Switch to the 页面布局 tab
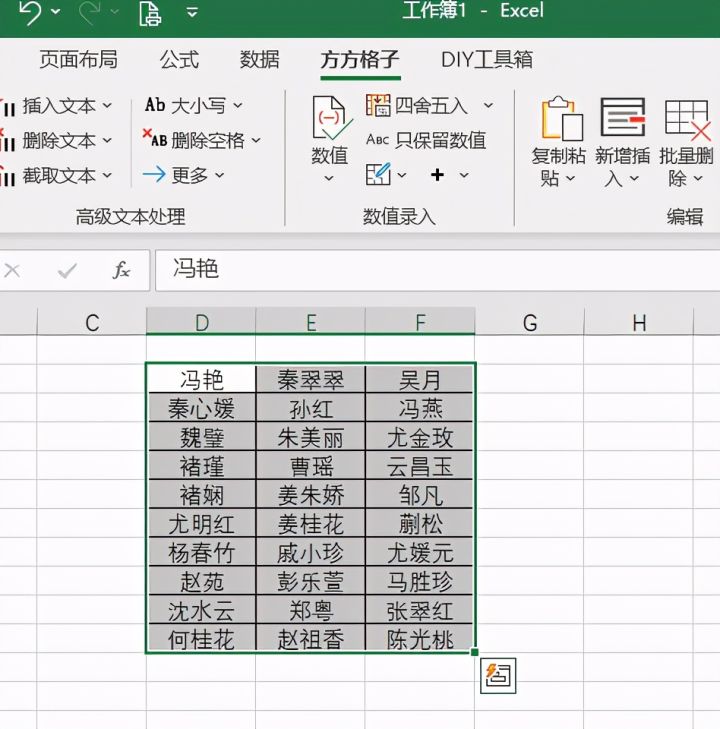720x729 pixels. click(78, 60)
